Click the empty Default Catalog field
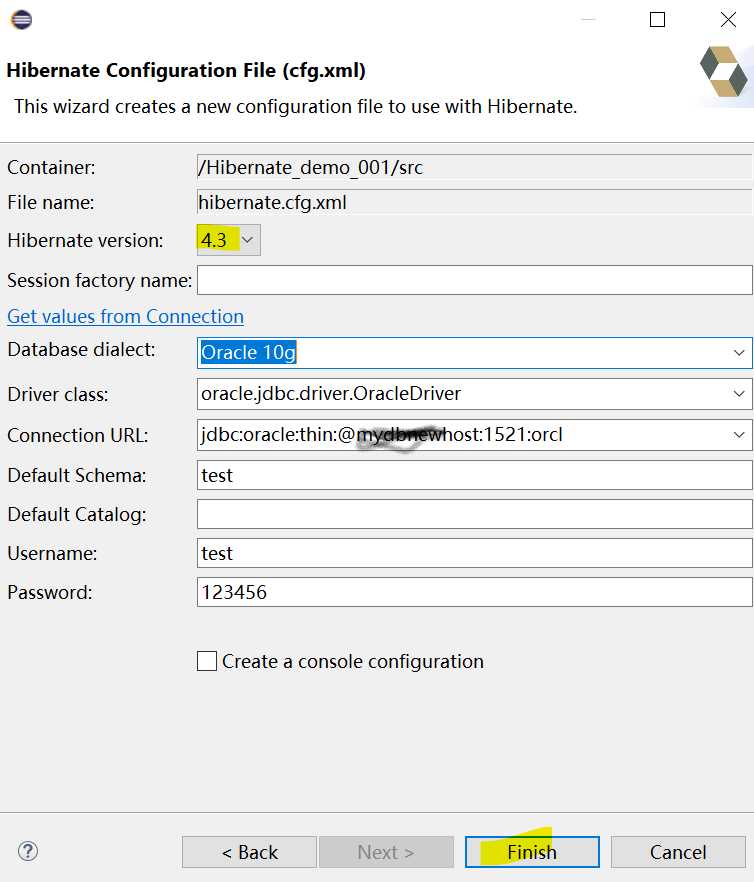 tap(474, 514)
